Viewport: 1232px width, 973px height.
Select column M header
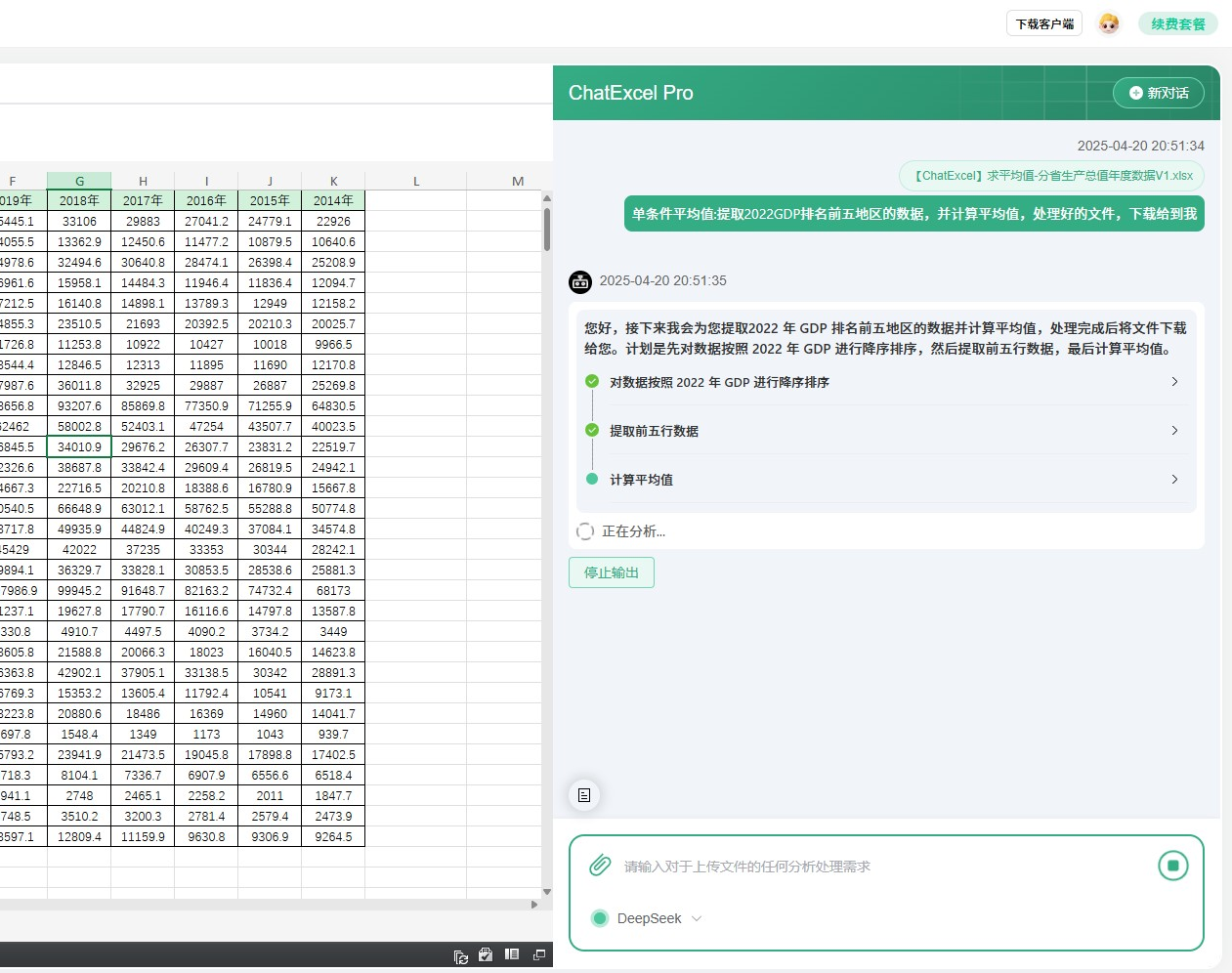coord(518,181)
